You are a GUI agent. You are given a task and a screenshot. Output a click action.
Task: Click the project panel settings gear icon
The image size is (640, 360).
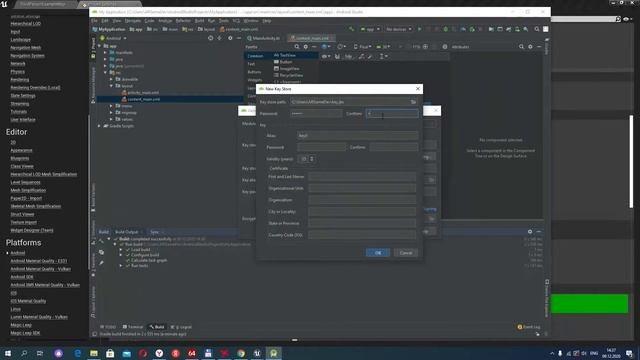click(x=230, y=38)
